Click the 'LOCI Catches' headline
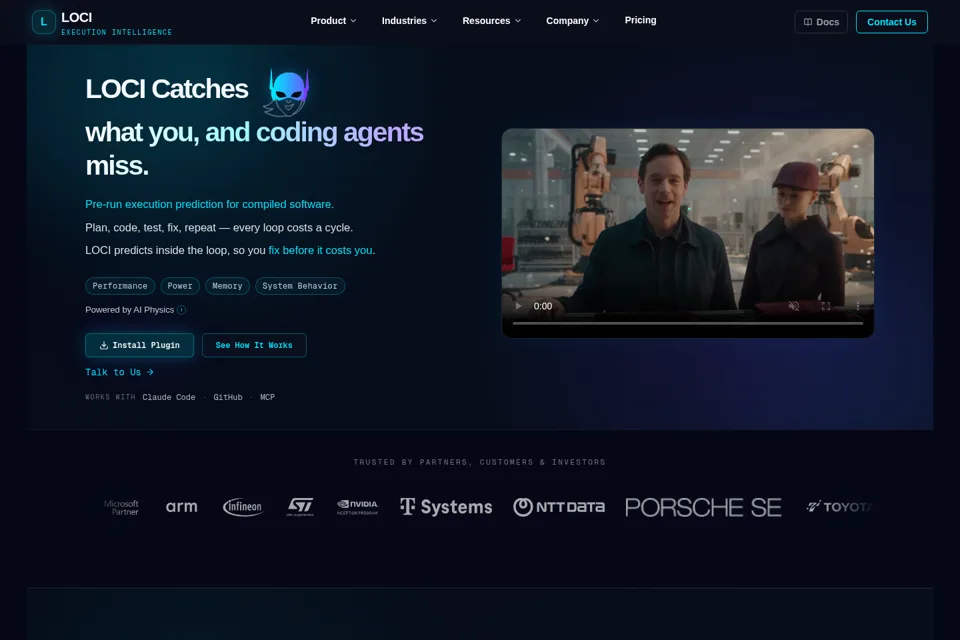 (167, 89)
